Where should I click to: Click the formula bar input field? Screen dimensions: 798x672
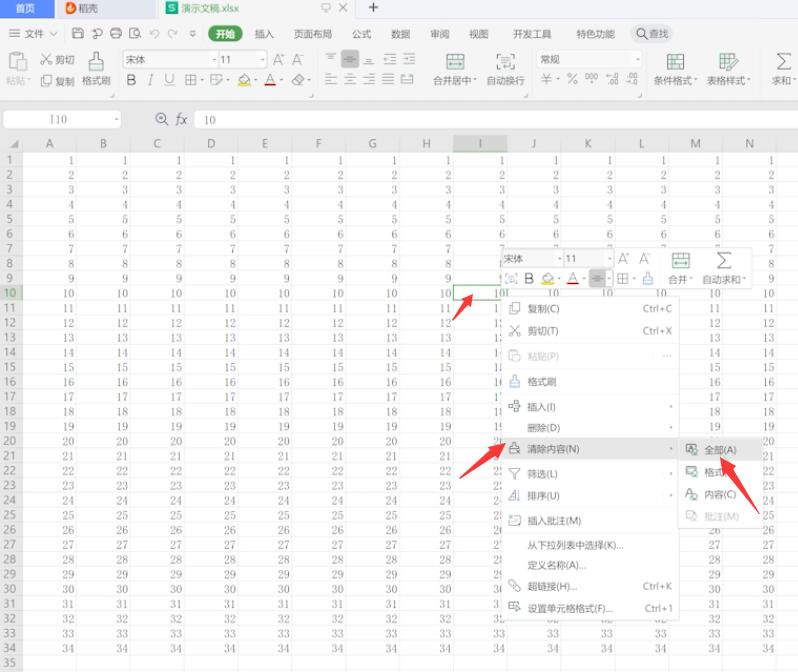(496, 120)
